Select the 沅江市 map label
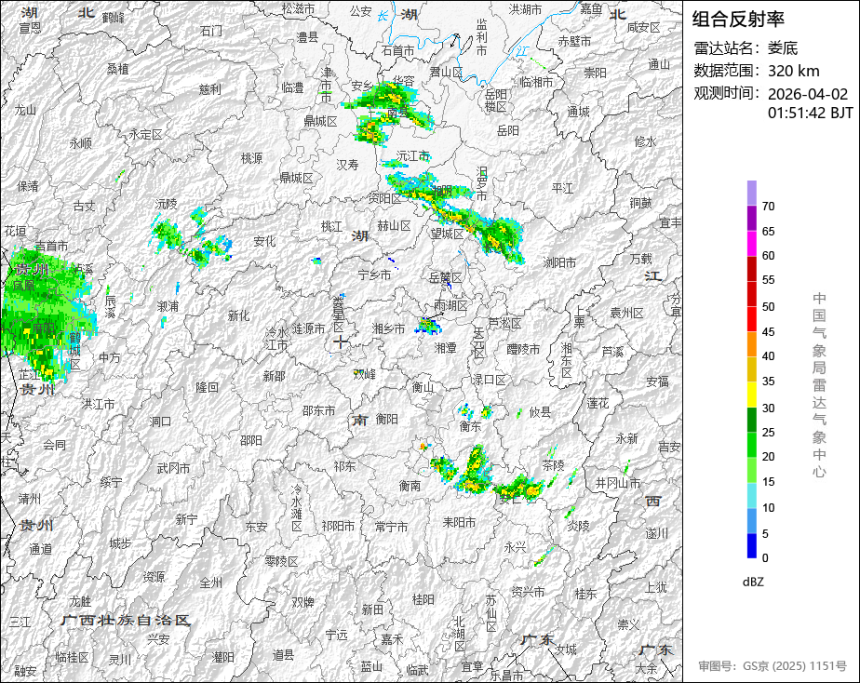This screenshot has width=860, height=683. pyautogui.click(x=413, y=156)
